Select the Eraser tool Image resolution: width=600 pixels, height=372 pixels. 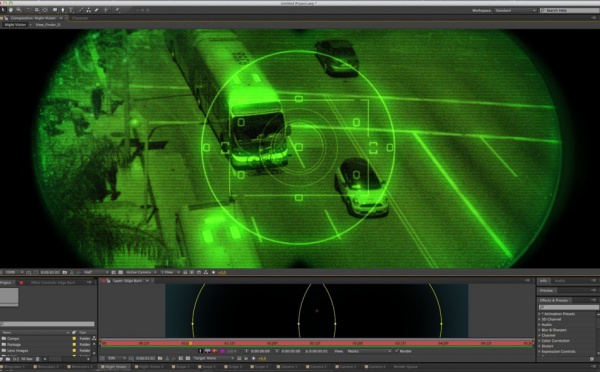[x=96, y=10]
